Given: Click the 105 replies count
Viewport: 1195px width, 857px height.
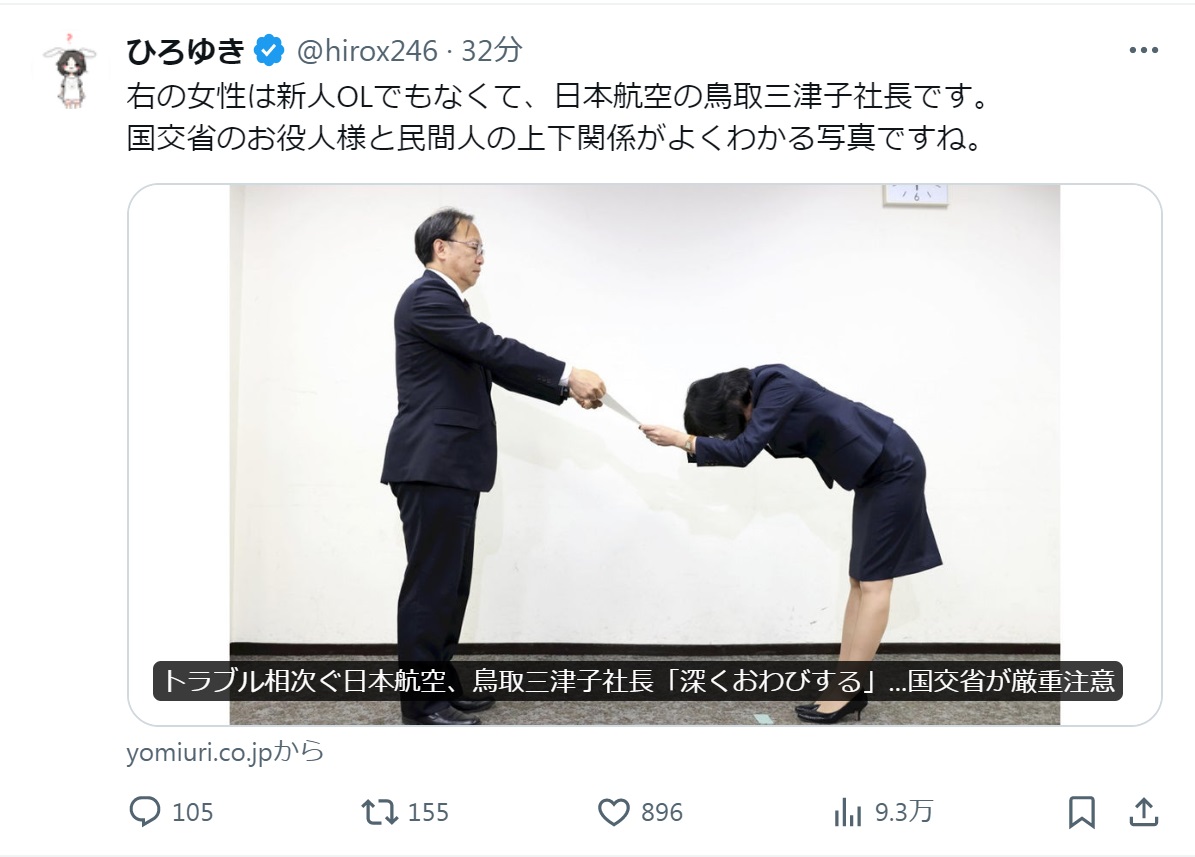Looking at the screenshot, I should click(x=193, y=812).
